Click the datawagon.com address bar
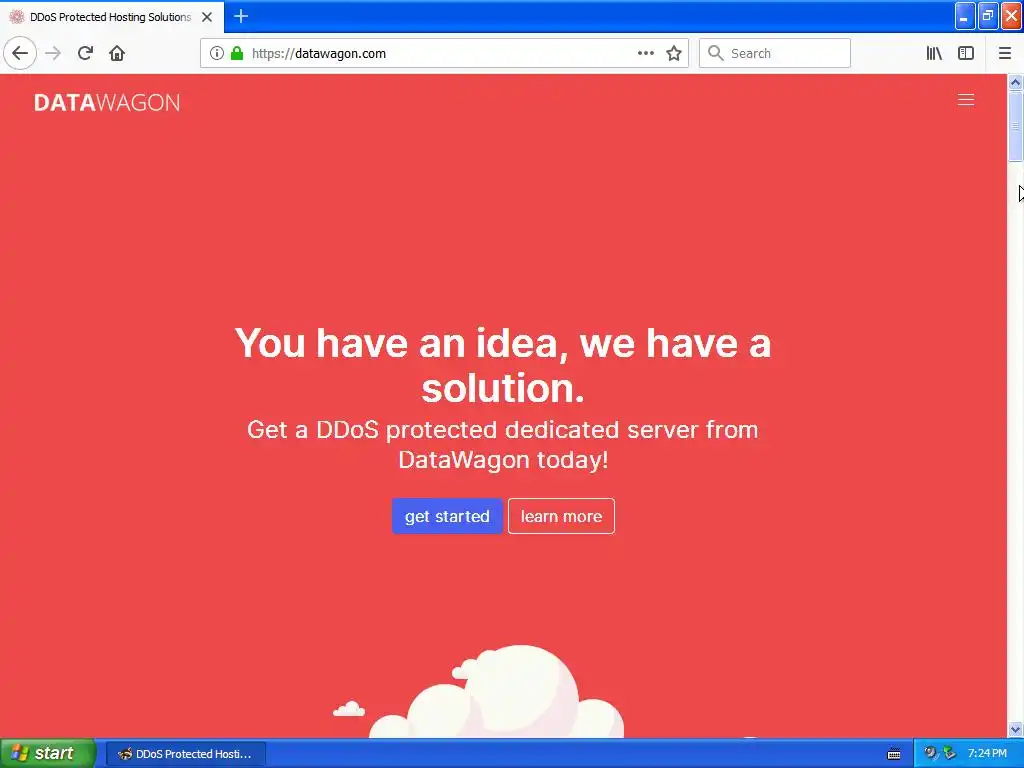 point(444,54)
